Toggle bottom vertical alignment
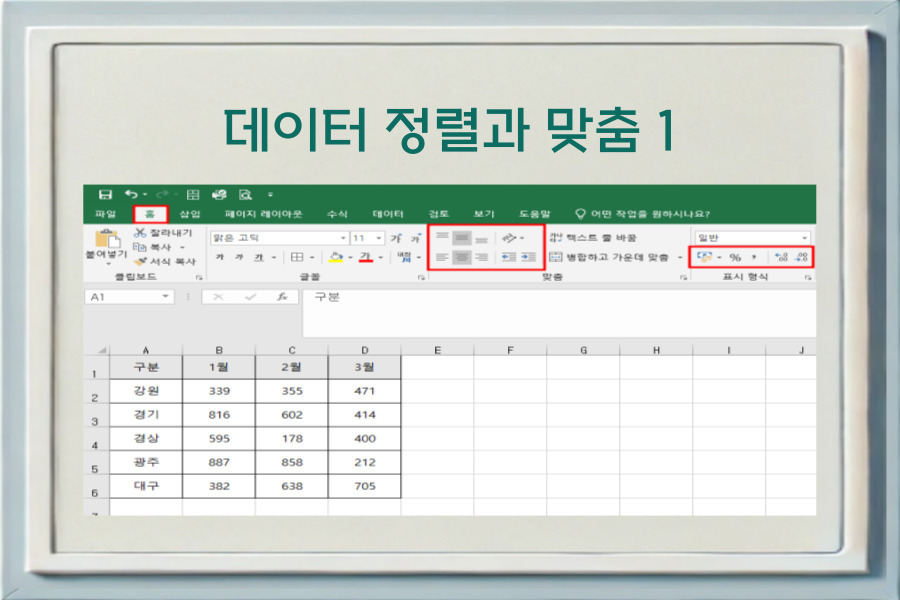The width and height of the screenshot is (900, 600). [482, 238]
